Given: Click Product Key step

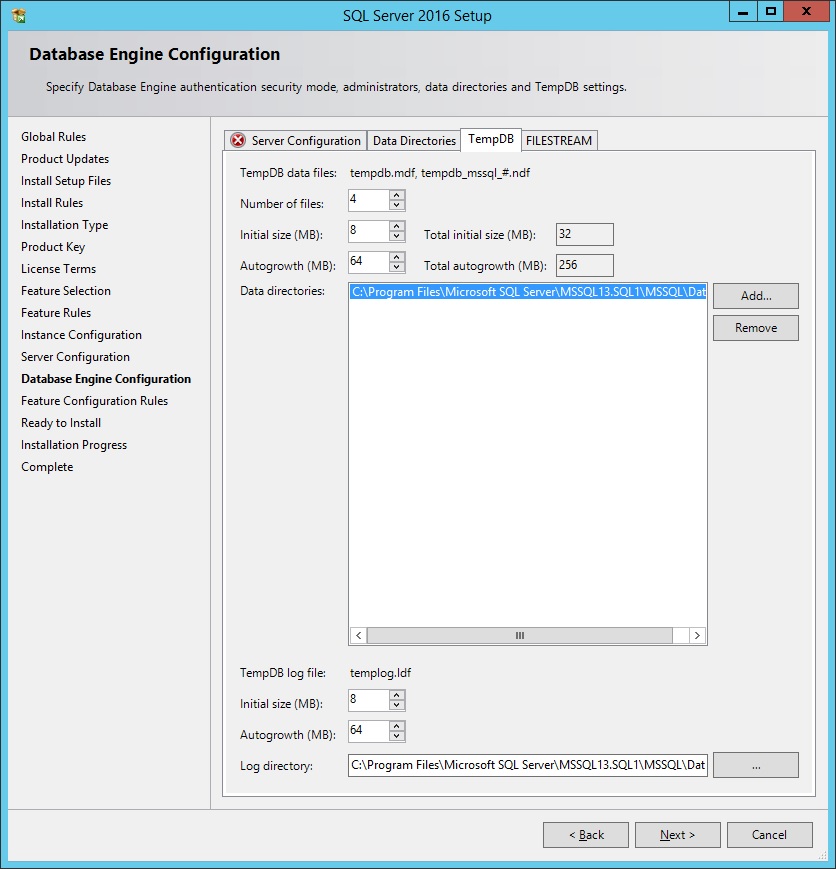Looking at the screenshot, I should click(x=53, y=247).
